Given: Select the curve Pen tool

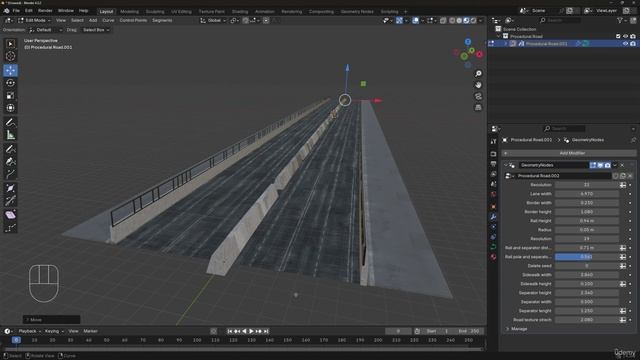Looking at the screenshot, I should [11, 162].
